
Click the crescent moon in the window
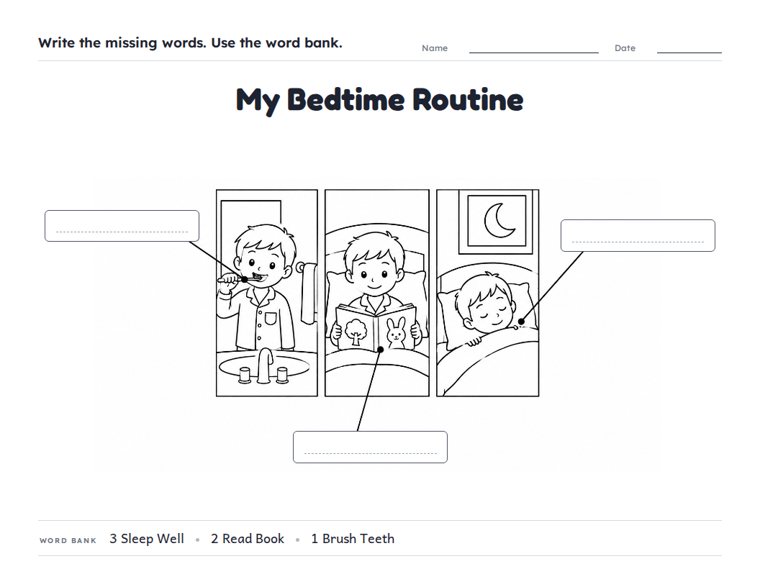pyautogui.click(x=499, y=220)
